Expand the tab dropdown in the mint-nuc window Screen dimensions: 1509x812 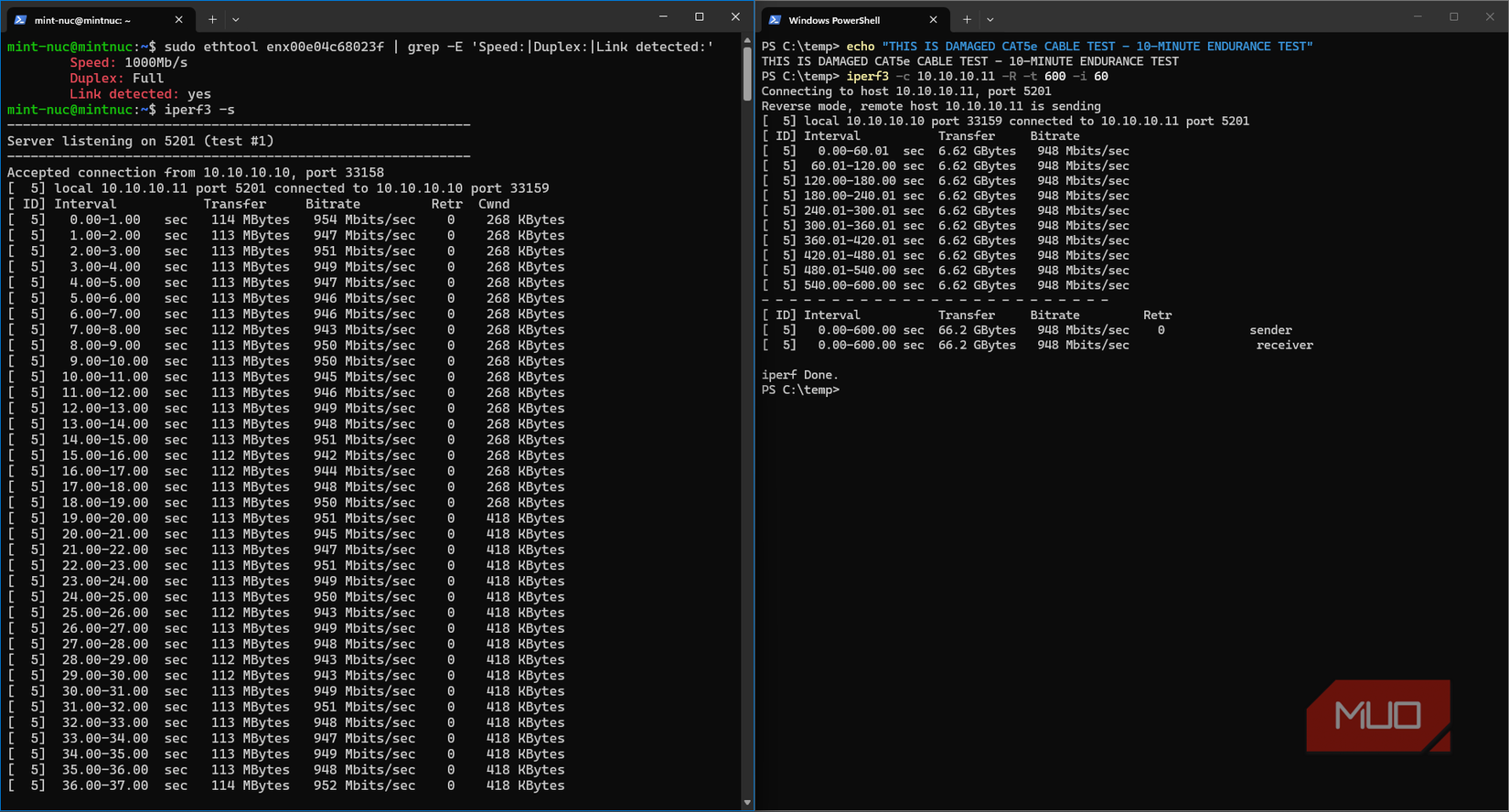click(236, 19)
